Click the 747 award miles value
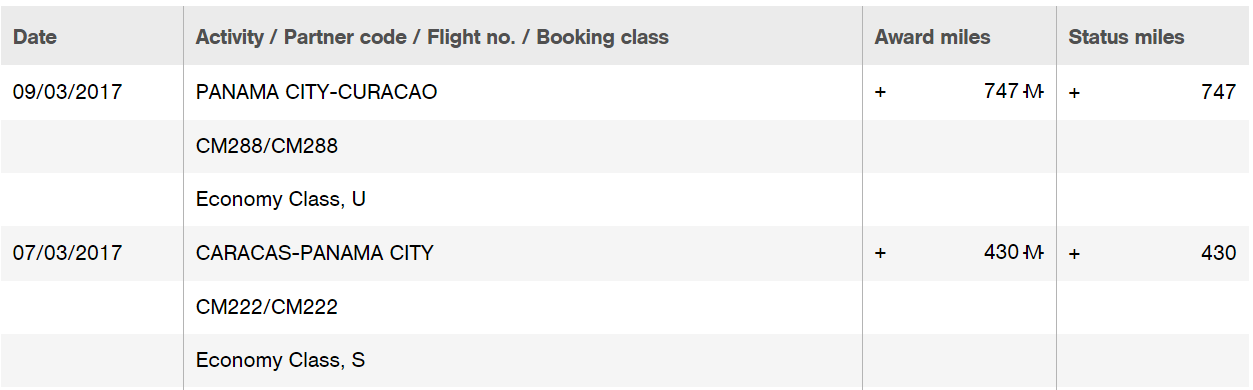Image resolution: width=1253 pixels, height=390 pixels. (1001, 92)
